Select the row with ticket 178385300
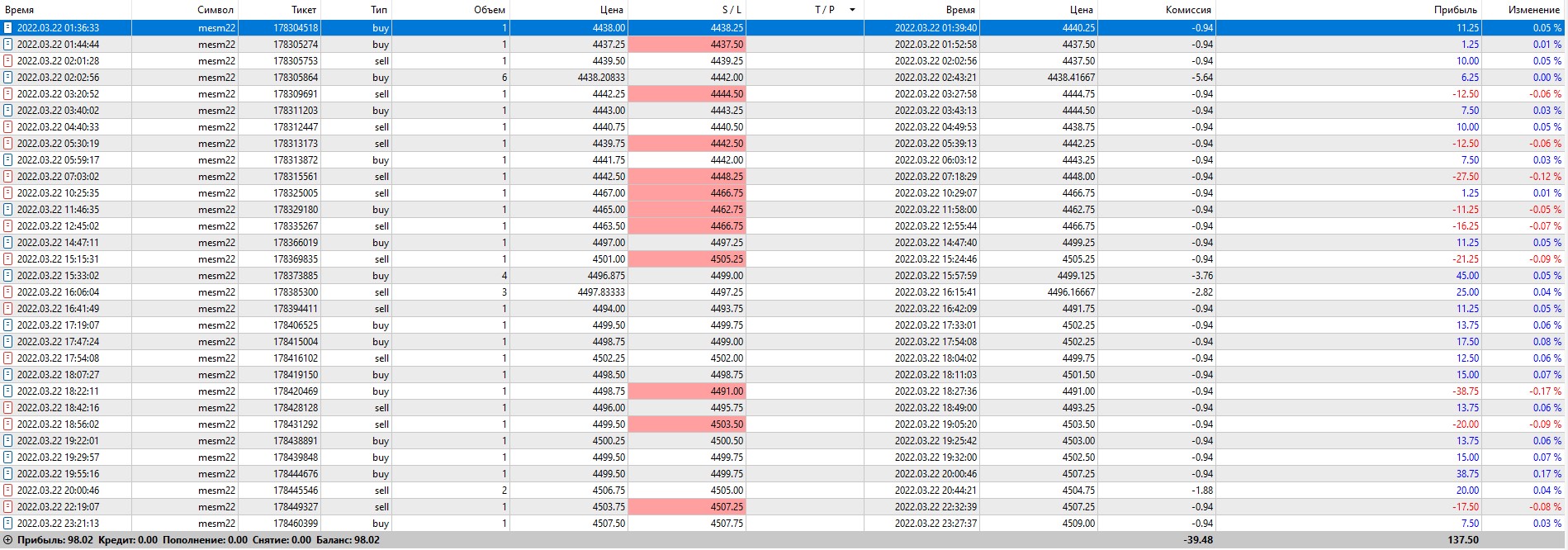1568x550 pixels. tap(296, 292)
